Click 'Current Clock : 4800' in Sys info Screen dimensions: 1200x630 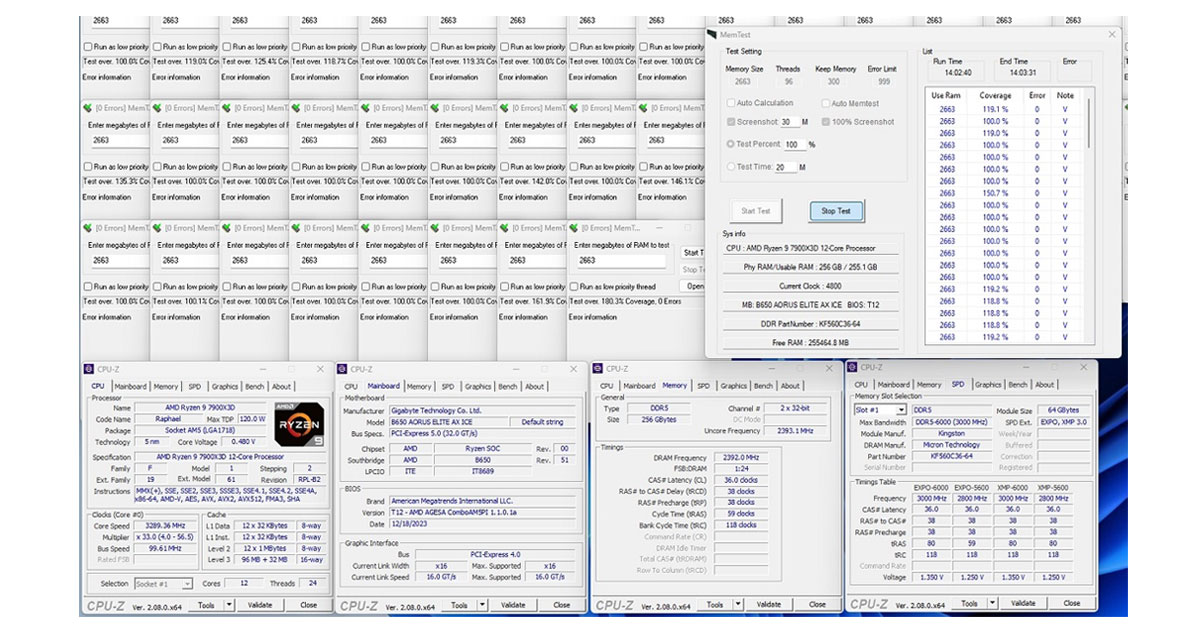click(x=810, y=287)
